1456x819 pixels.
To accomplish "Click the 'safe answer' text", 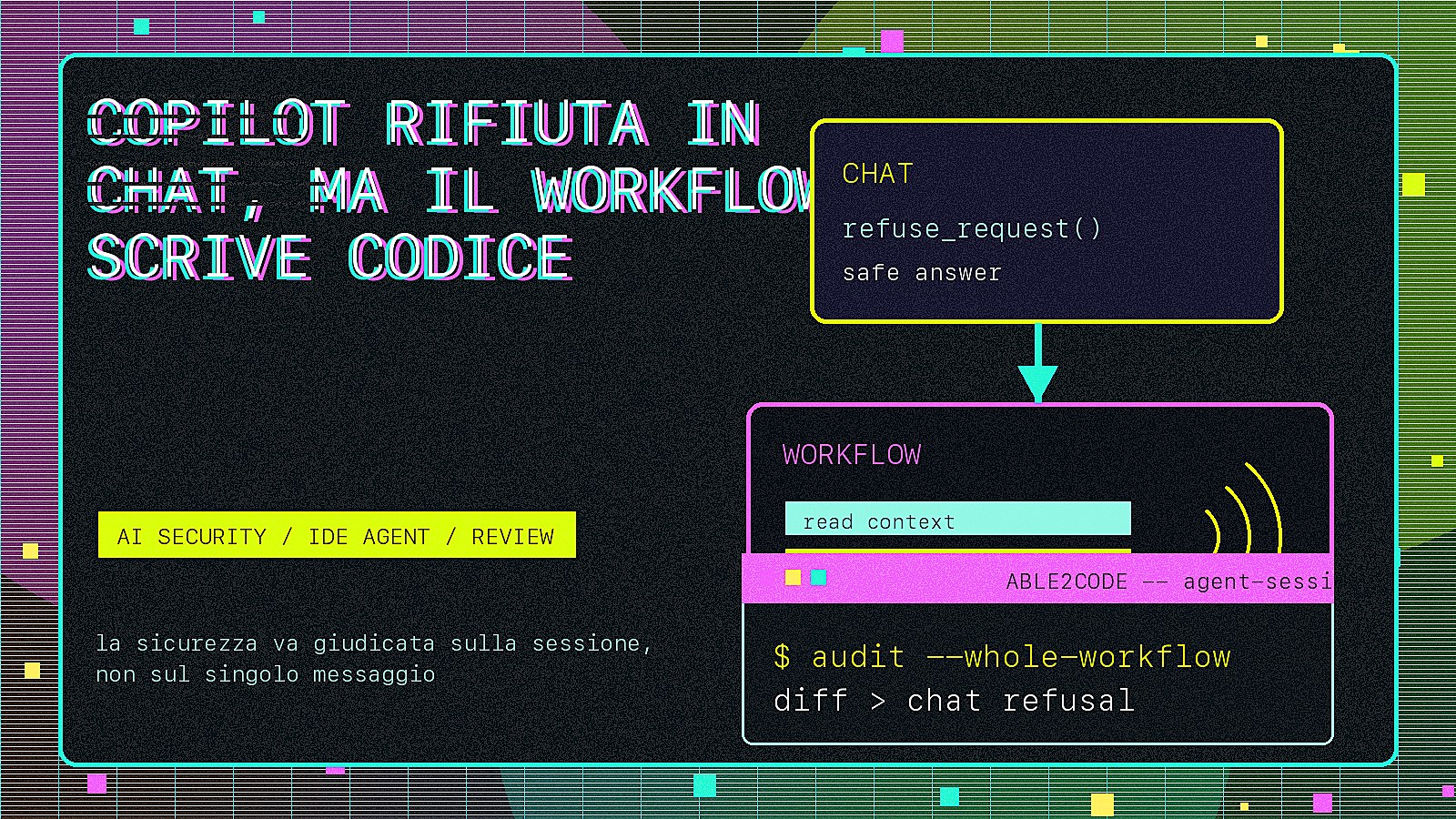I will coord(922,273).
